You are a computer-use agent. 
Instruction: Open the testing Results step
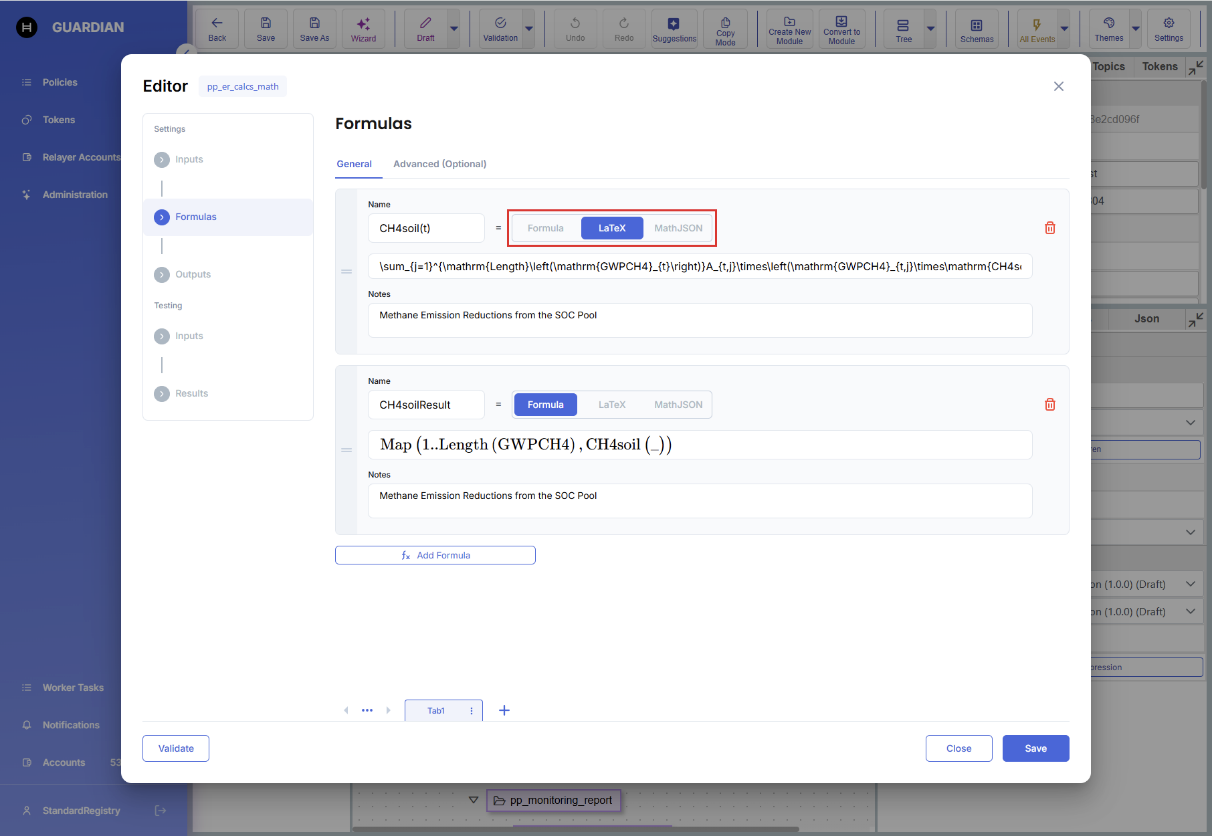191,393
